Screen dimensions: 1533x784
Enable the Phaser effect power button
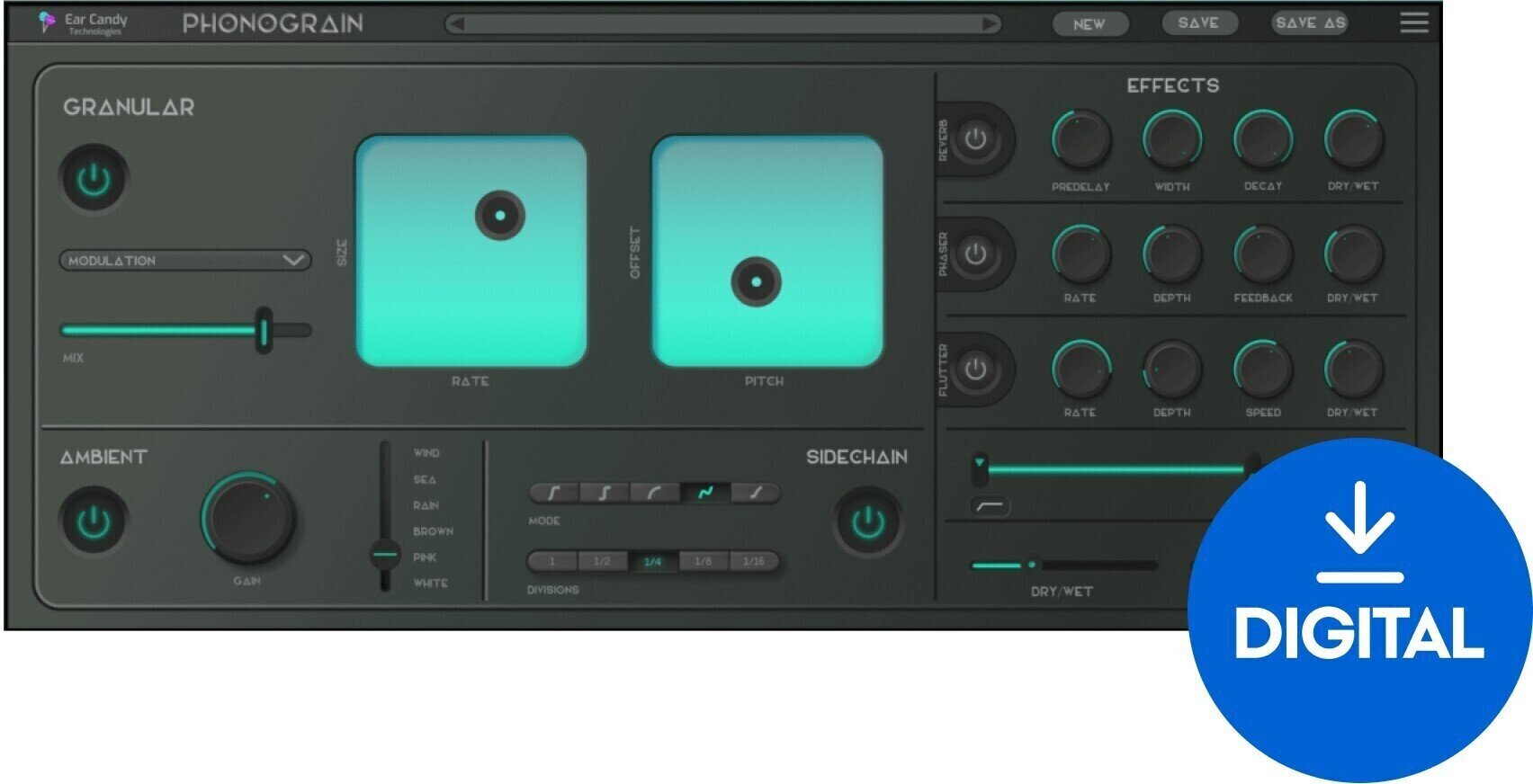coord(976,254)
